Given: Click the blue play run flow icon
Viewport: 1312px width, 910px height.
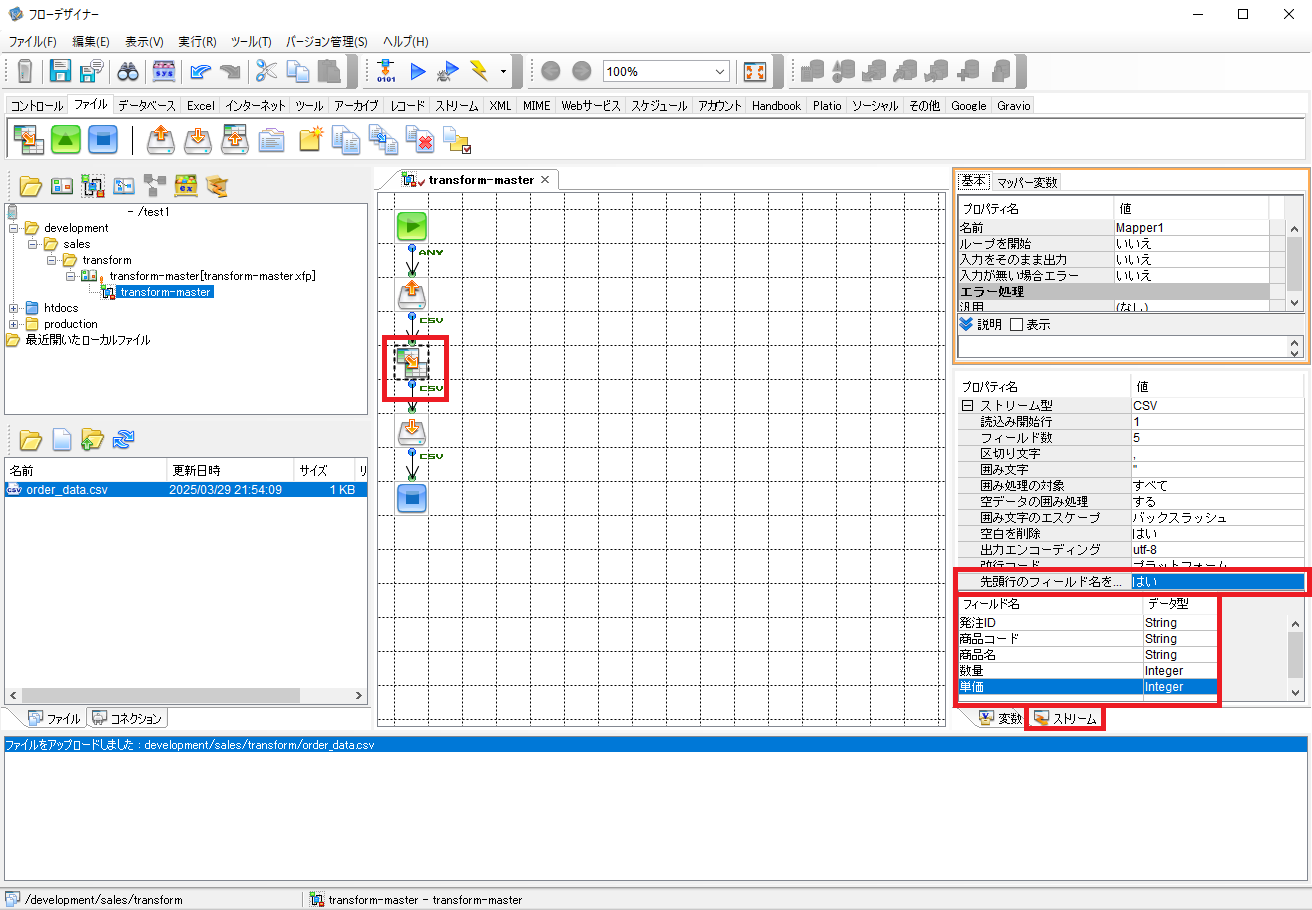Looking at the screenshot, I should coord(418,71).
